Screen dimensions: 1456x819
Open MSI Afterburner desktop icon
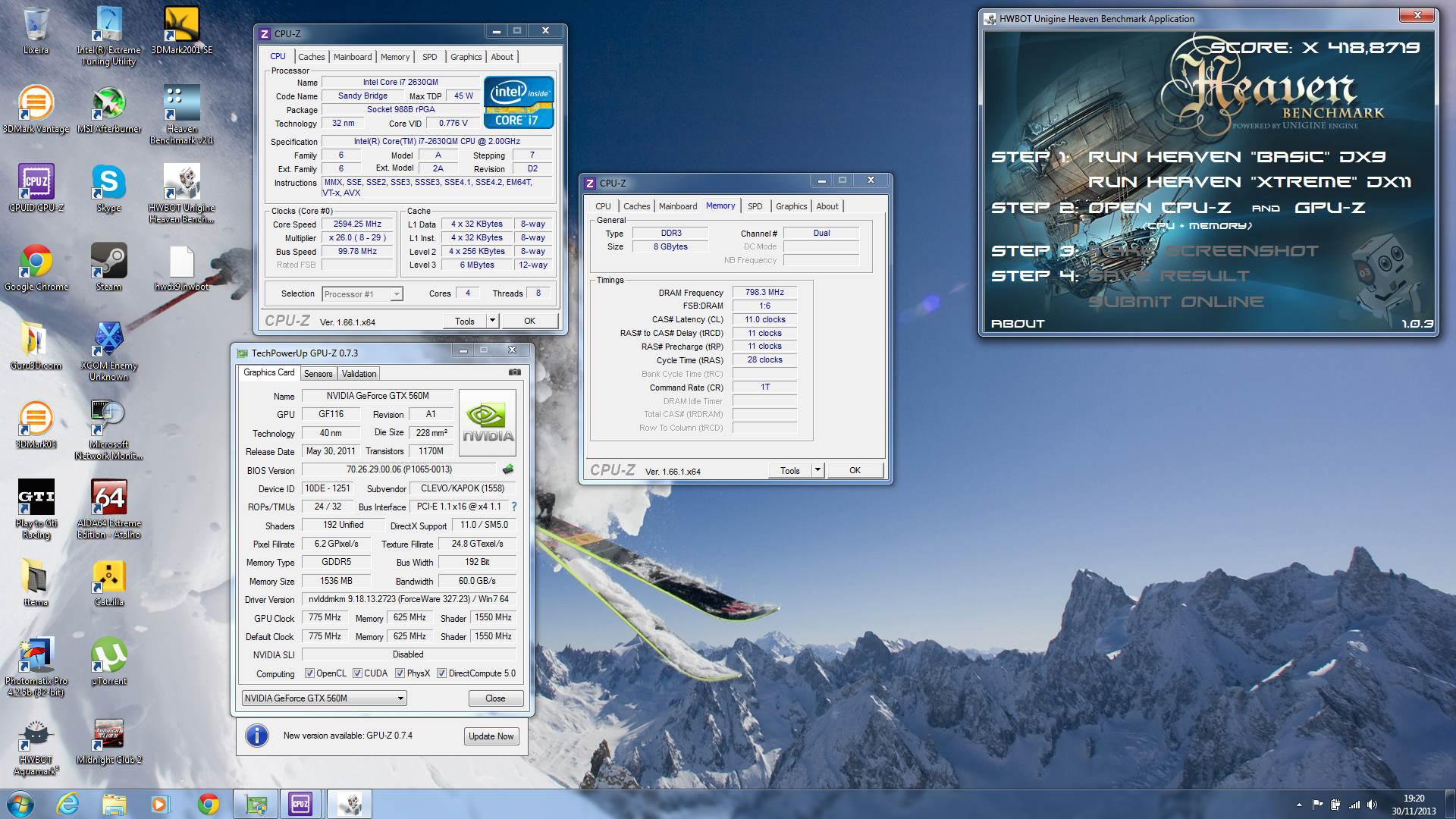pos(108,109)
